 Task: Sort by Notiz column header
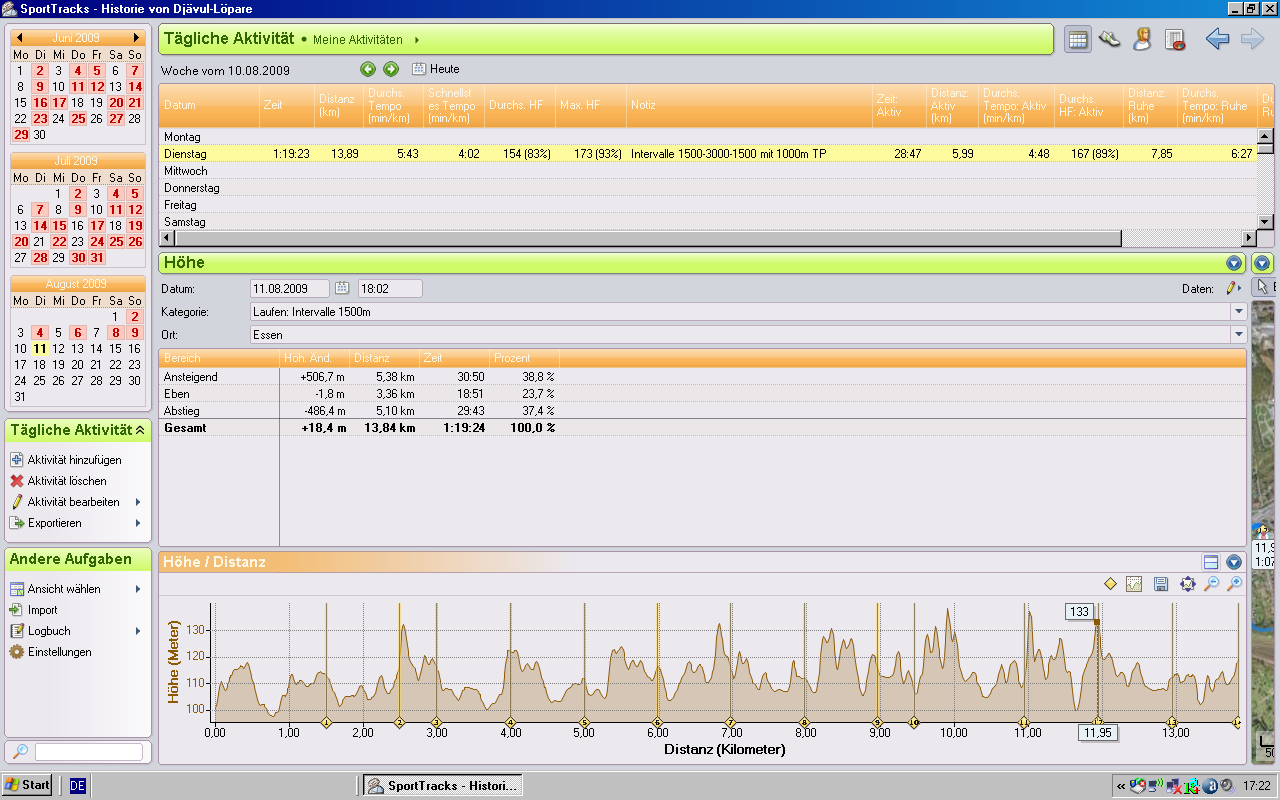tap(750, 105)
